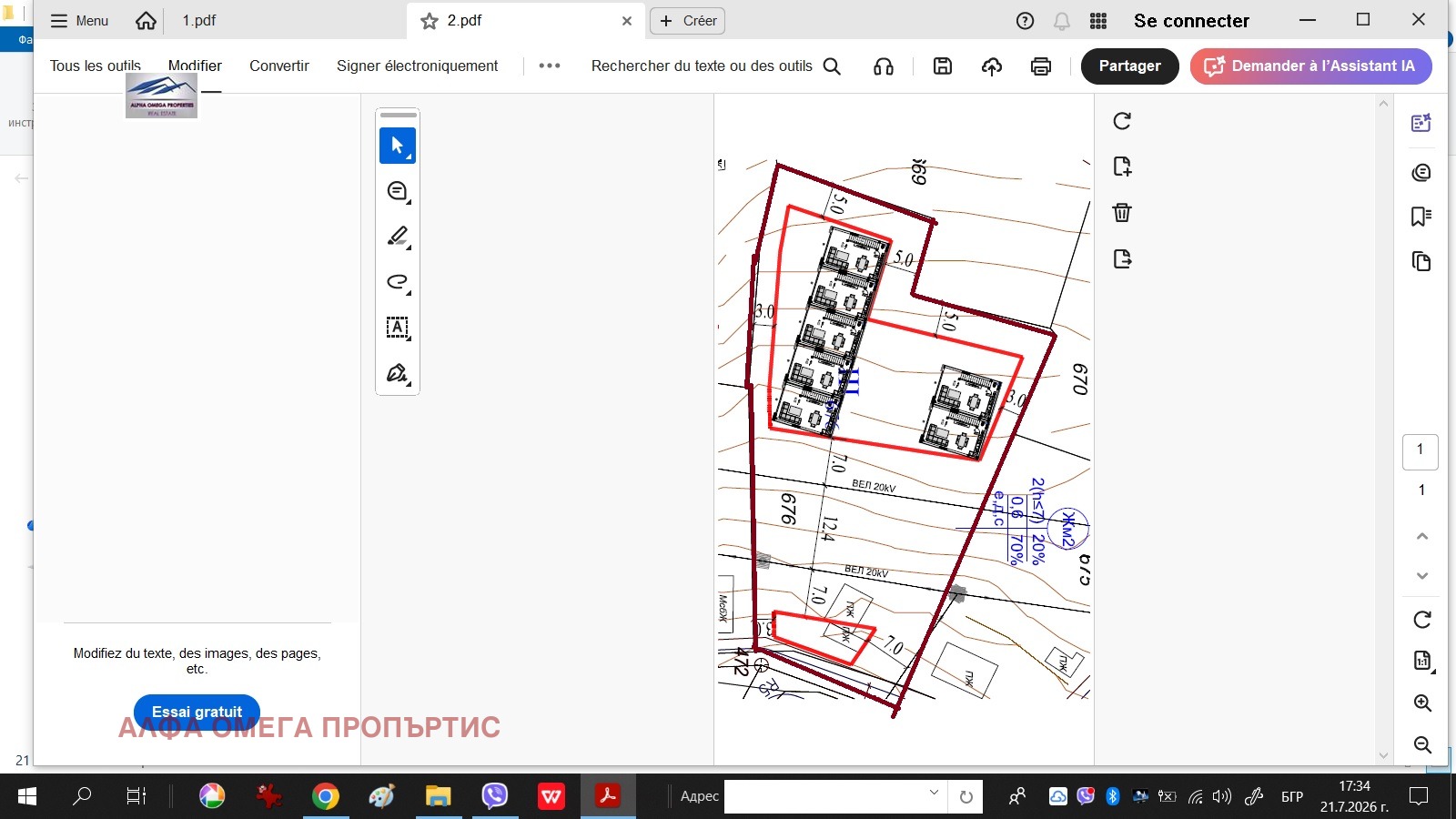Click Se connecter to sign in
1456x819 pixels.
pyautogui.click(x=1191, y=21)
